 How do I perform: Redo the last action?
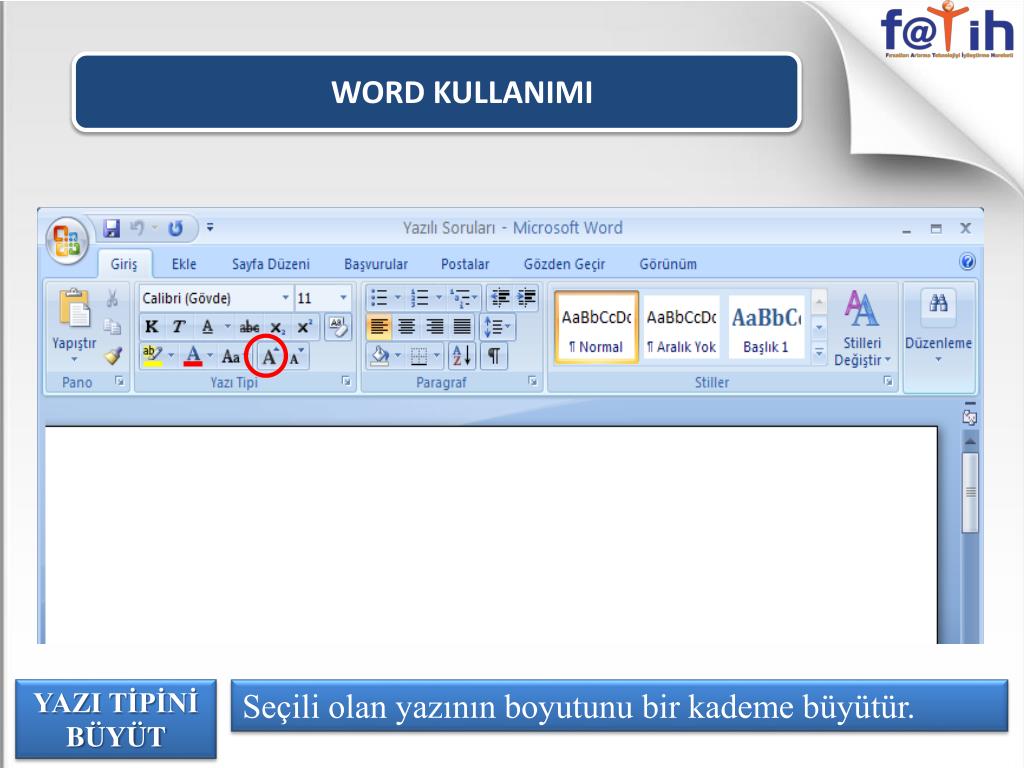pos(175,228)
